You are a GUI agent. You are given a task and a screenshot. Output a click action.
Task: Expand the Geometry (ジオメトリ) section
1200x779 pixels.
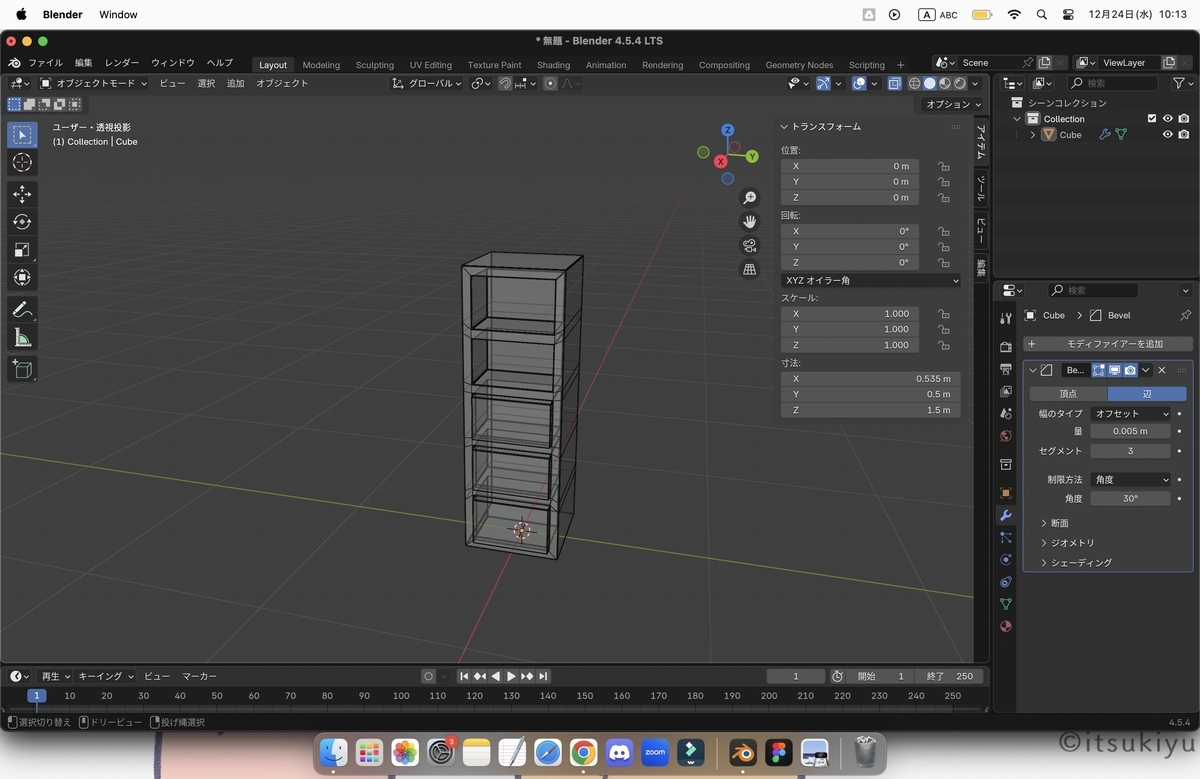pos(1067,543)
